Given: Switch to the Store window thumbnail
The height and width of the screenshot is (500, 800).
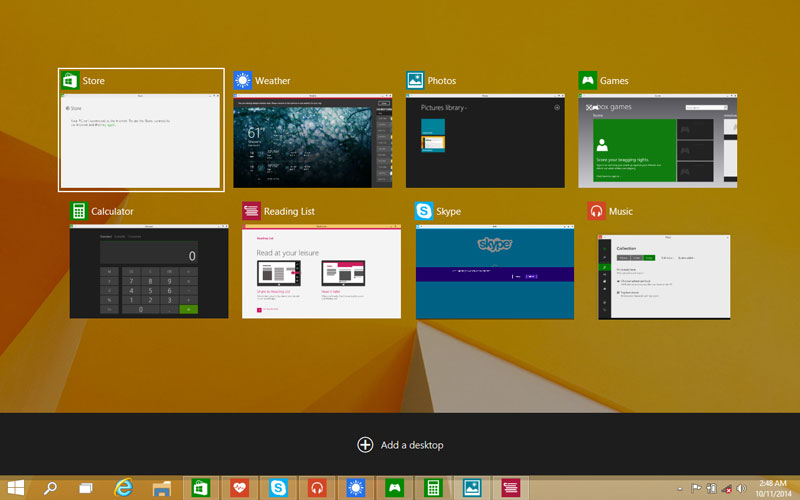Looking at the screenshot, I should coord(140,140).
